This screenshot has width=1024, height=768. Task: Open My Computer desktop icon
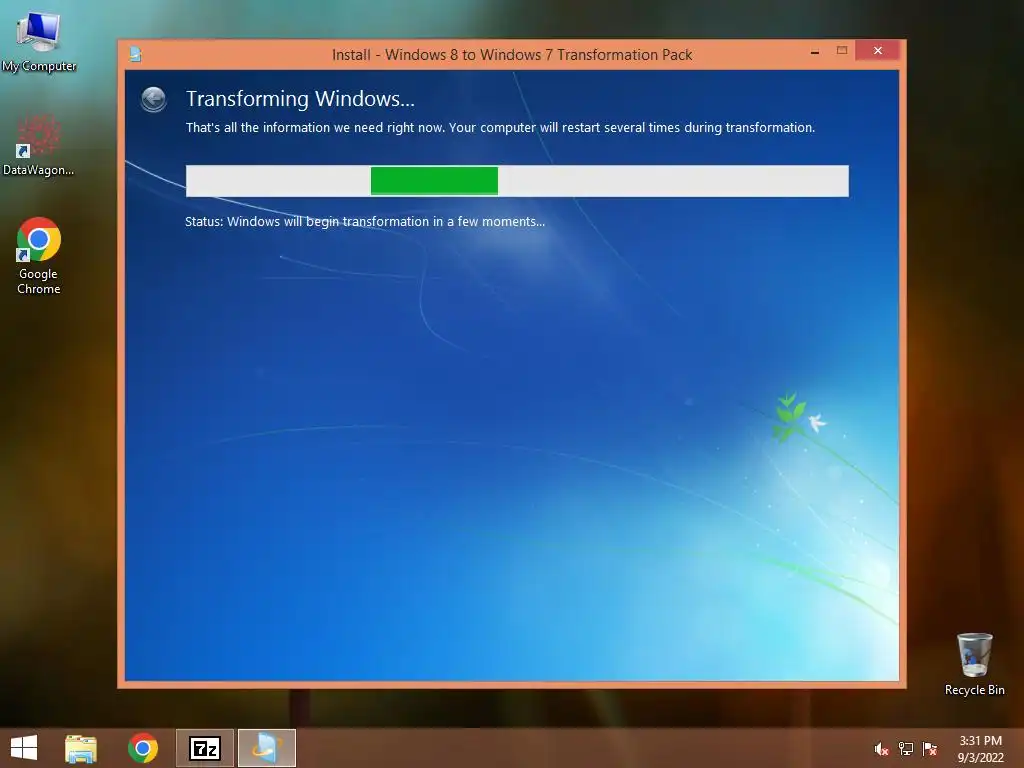click(39, 40)
